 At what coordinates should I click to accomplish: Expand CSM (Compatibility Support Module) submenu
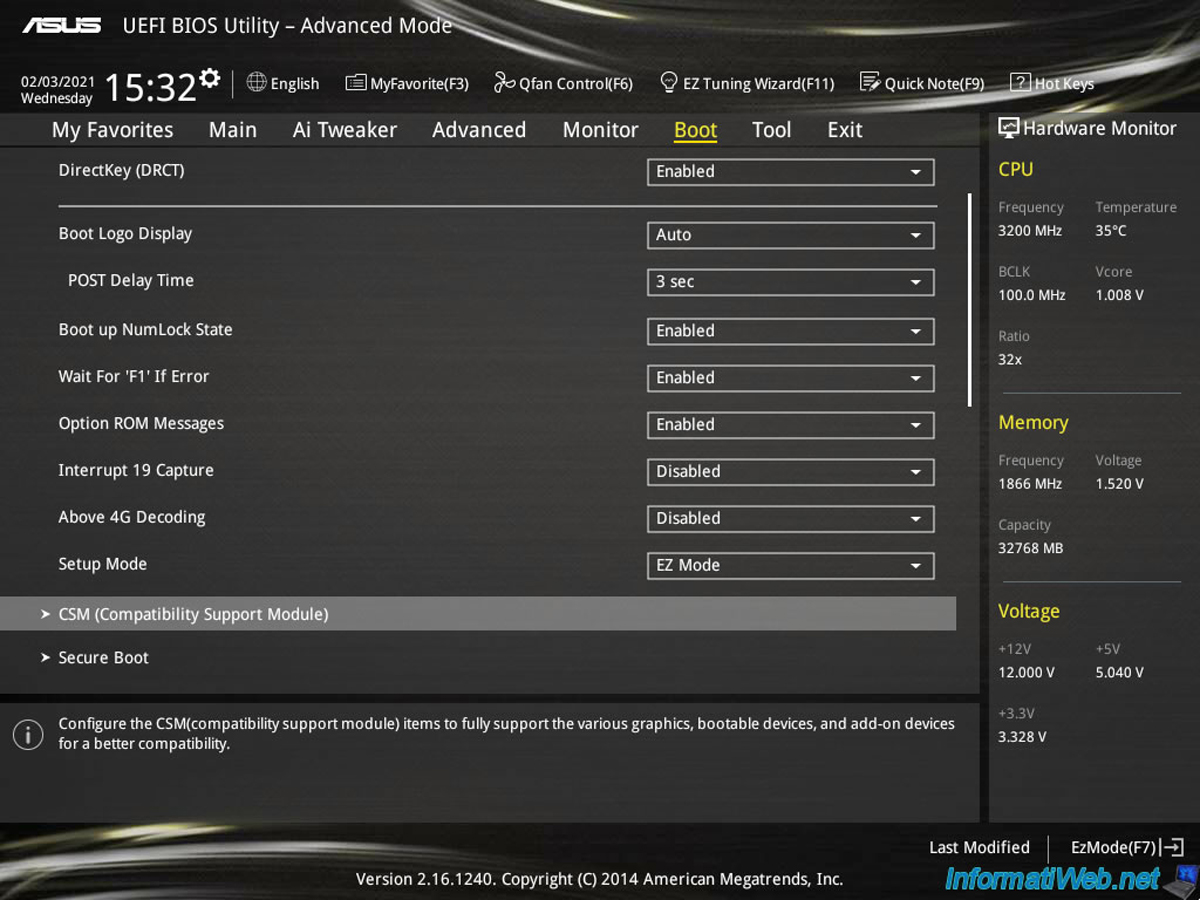pos(478,614)
